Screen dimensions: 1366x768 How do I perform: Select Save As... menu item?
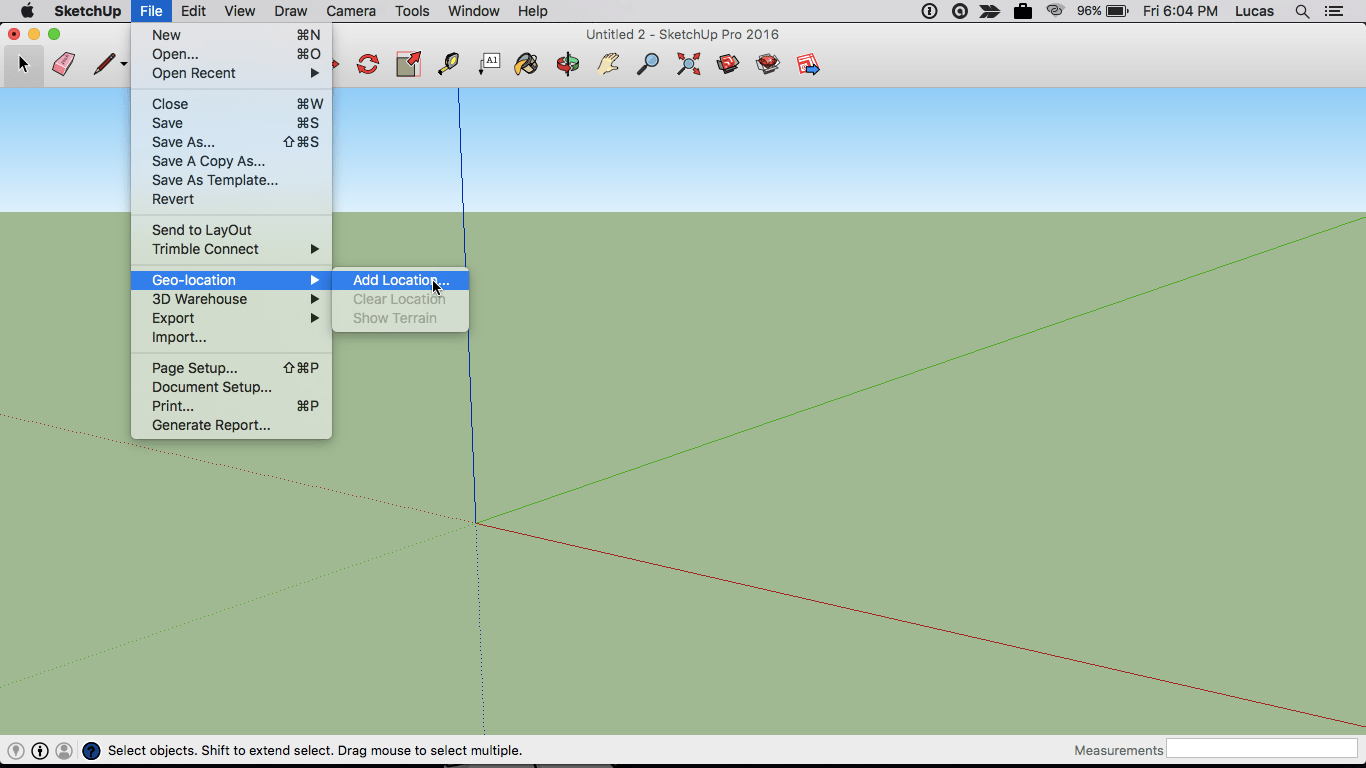[231, 142]
